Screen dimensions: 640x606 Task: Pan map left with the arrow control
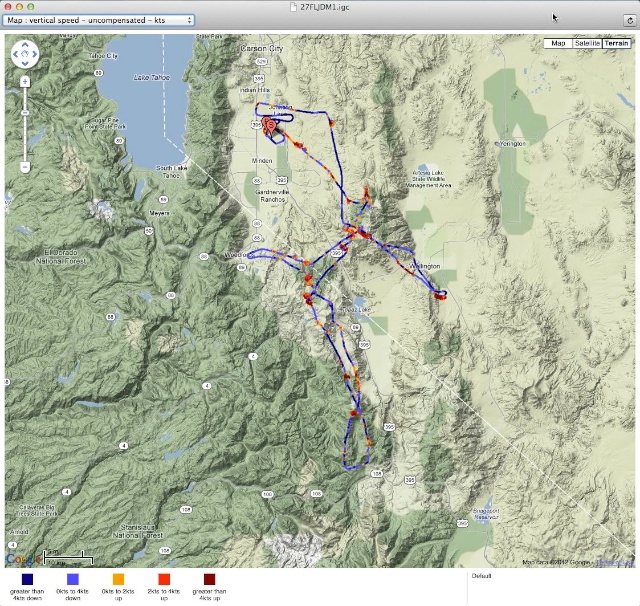[x=17, y=54]
